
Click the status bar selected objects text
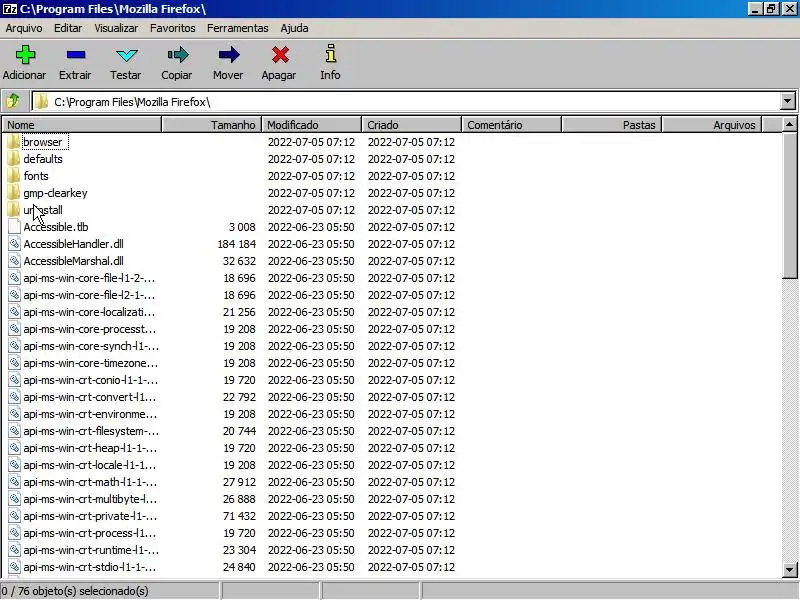[x=75, y=591]
